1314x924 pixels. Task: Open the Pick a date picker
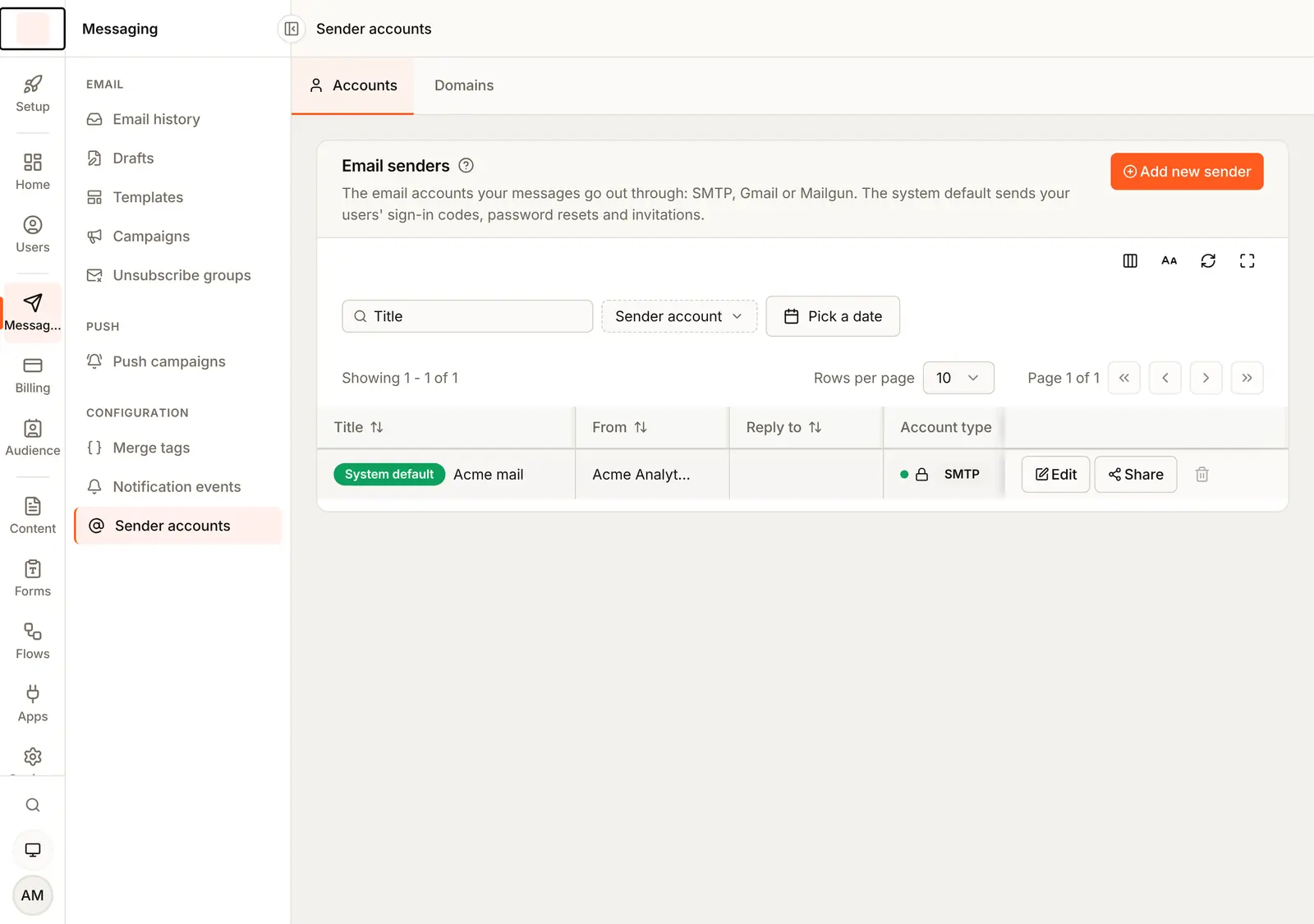(x=833, y=316)
